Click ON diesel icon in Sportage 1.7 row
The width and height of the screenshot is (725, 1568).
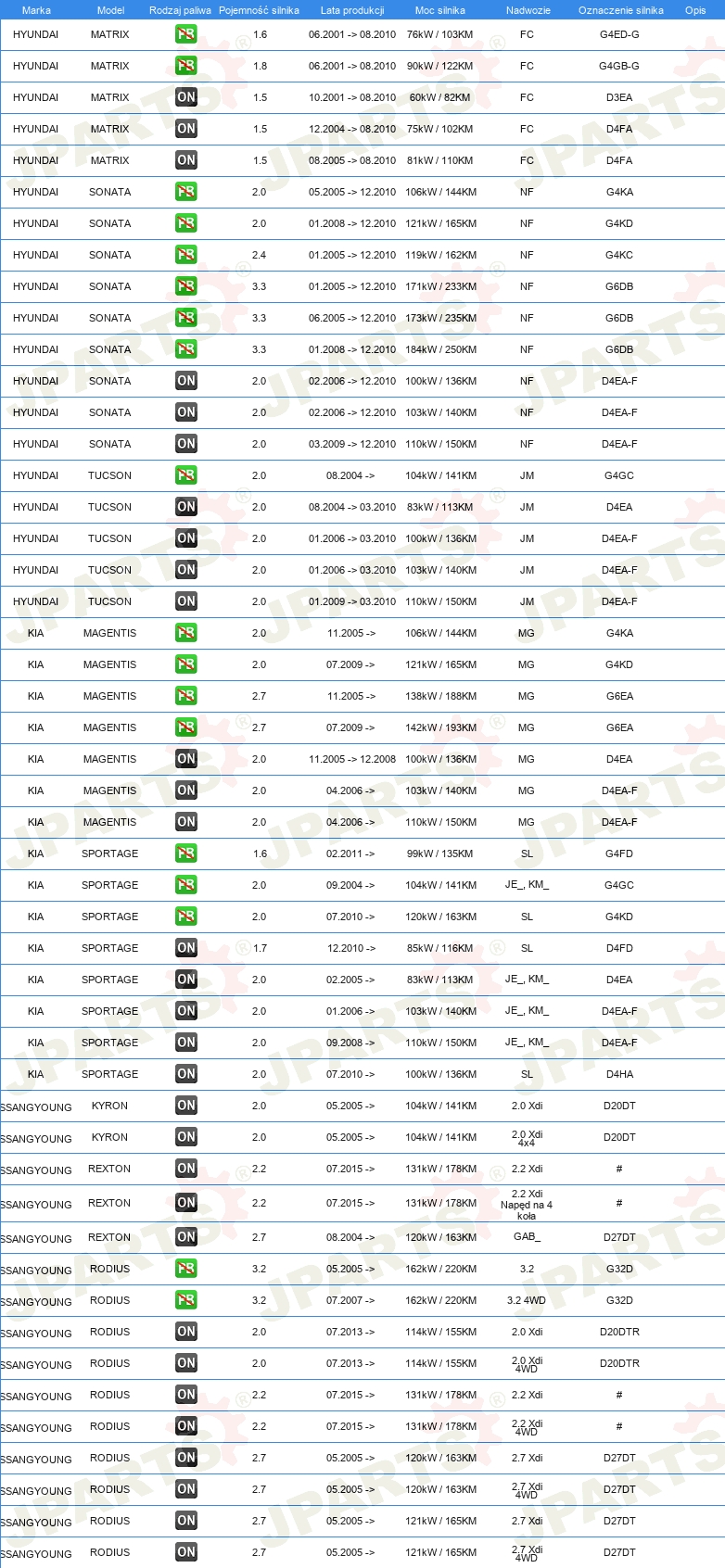click(186, 948)
